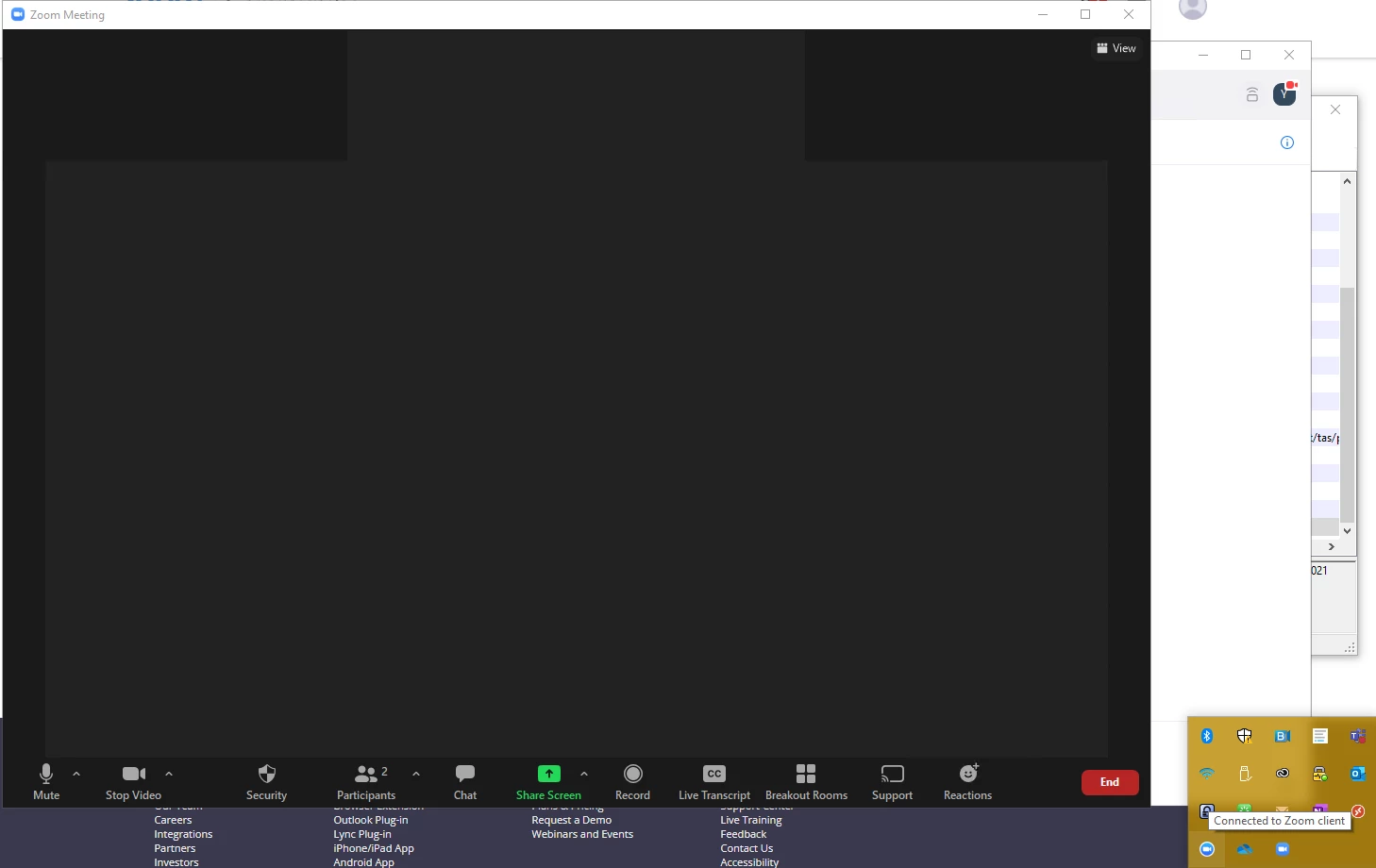Screen dimensions: 1376x868
Task: Open the Creative Cloud tray icon
Action: coord(1283,774)
